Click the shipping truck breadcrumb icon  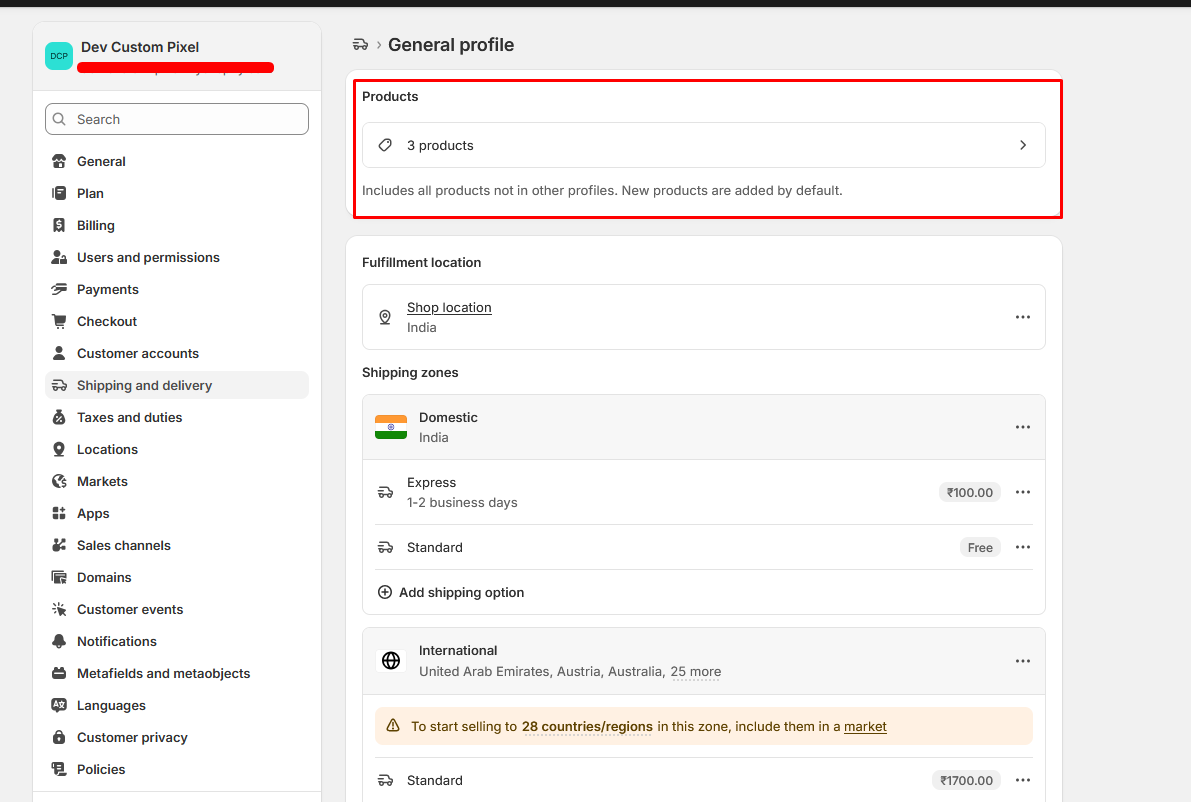(x=361, y=45)
